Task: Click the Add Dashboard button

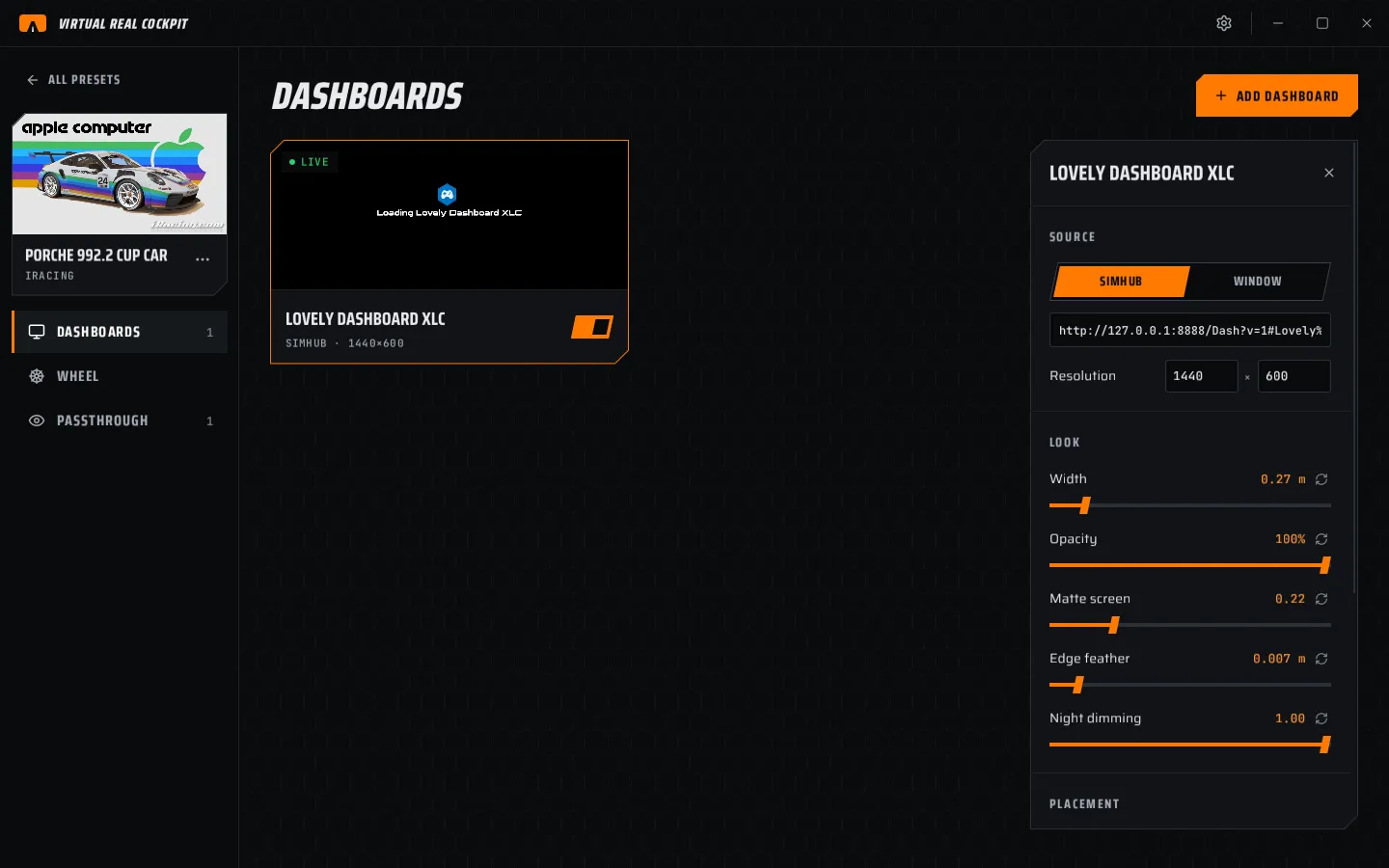Action: 1277,95
